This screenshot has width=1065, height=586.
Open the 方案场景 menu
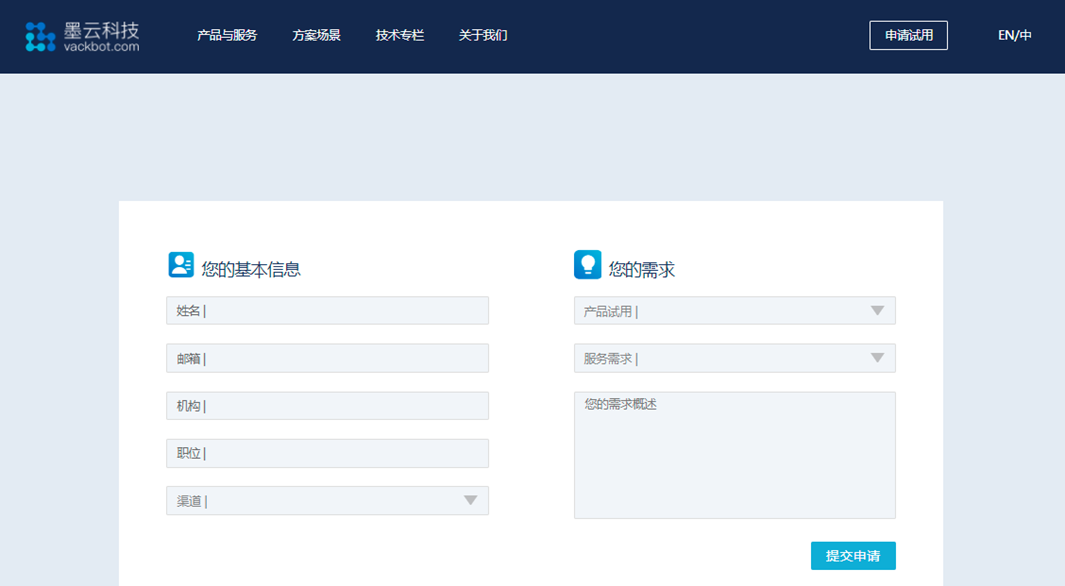tap(317, 35)
